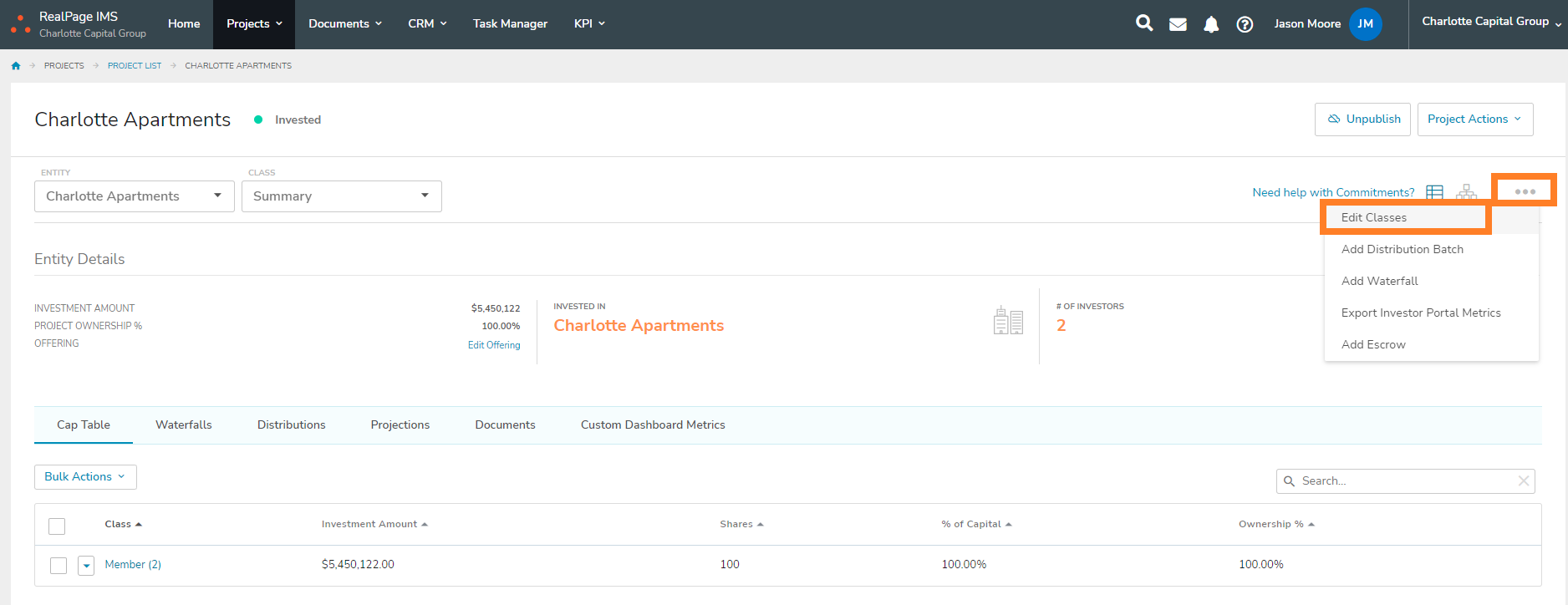Image resolution: width=1568 pixels, height=605 pixels.
Task: Click the $5,450,122.00 investment amount cell
Action: click(x=358, y=565)
